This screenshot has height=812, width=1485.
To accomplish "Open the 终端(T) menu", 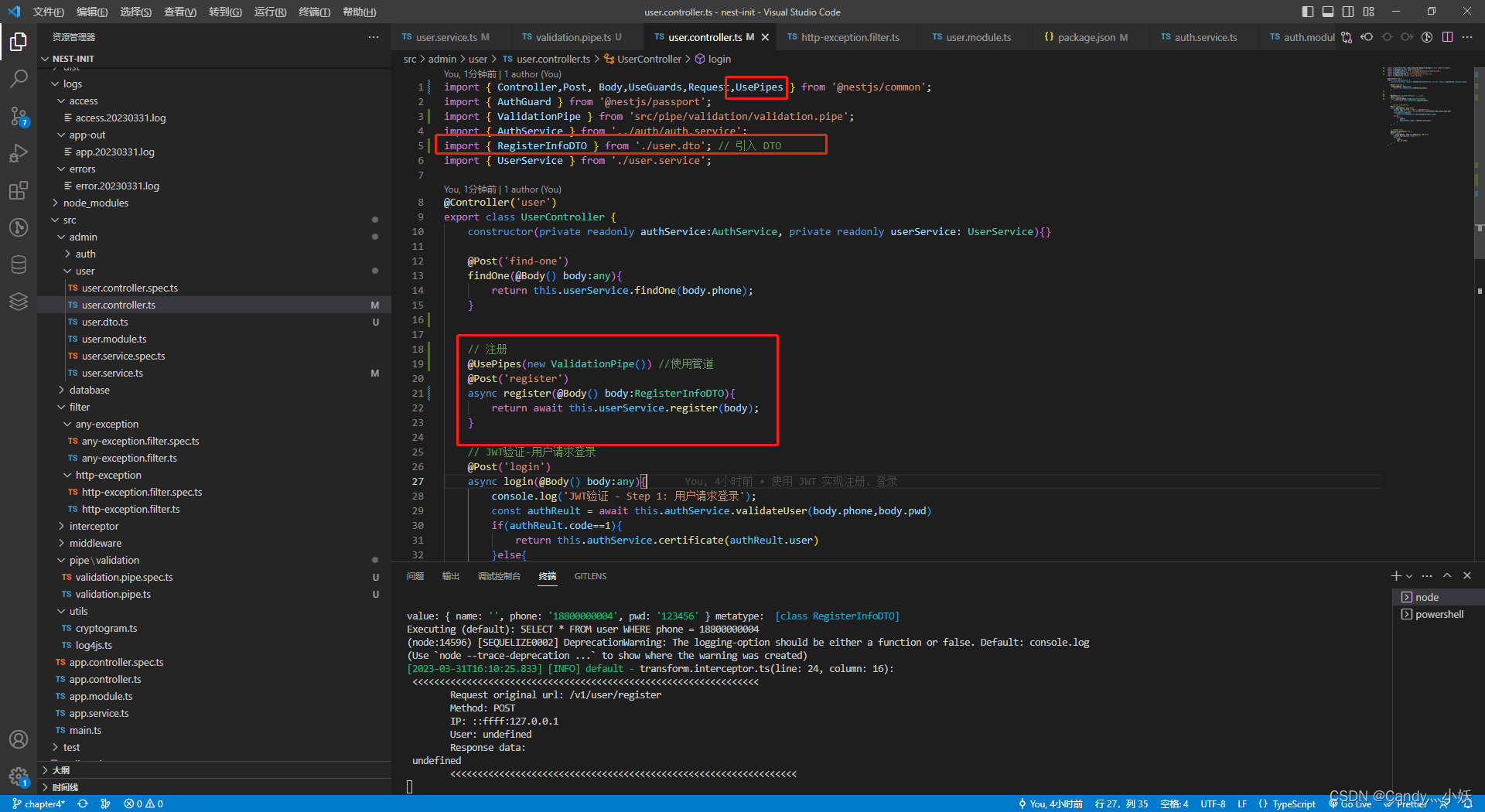I will coord(314,12).
